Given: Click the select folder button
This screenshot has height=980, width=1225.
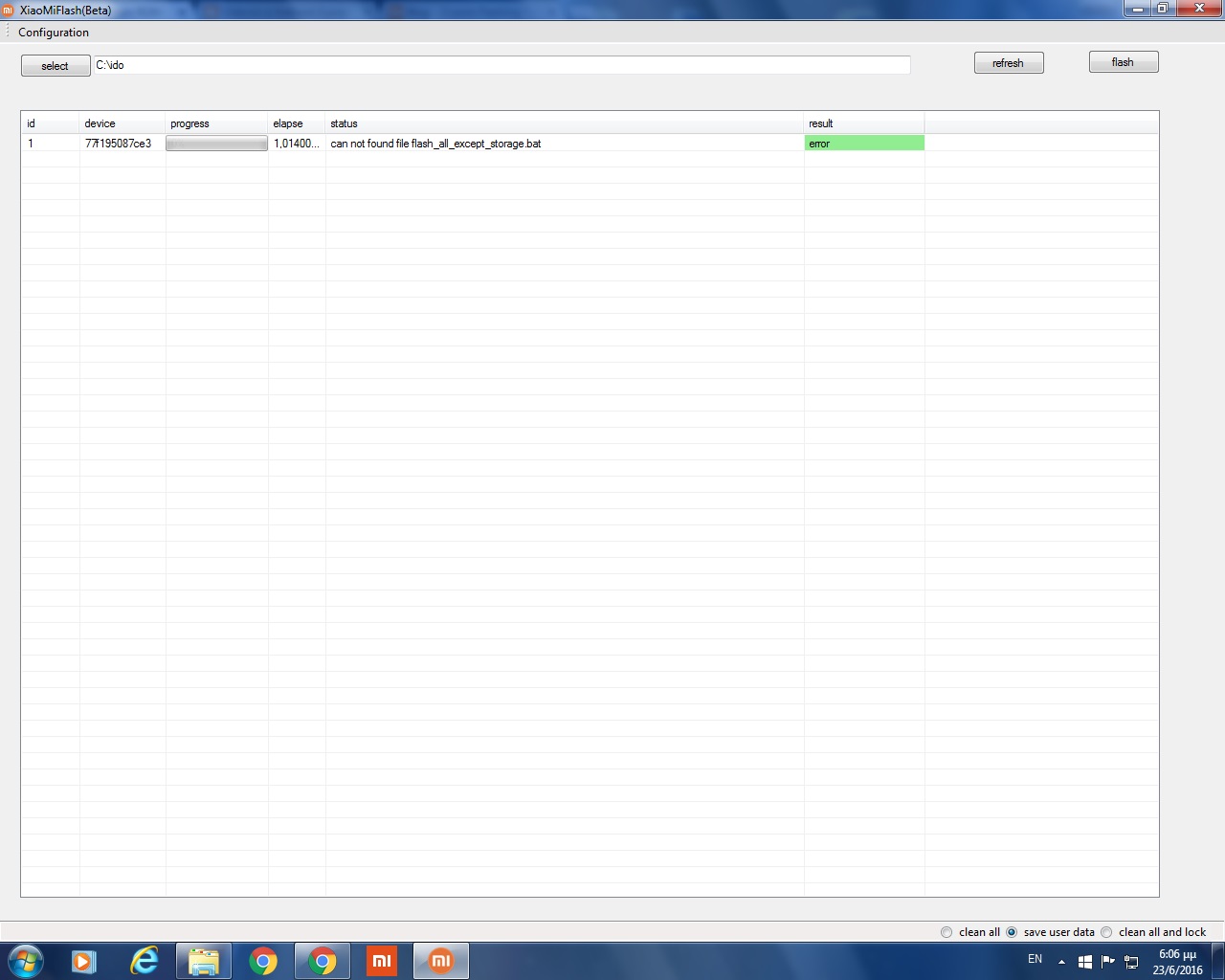Looking at the screenshot, I should (x=56, y=66).
